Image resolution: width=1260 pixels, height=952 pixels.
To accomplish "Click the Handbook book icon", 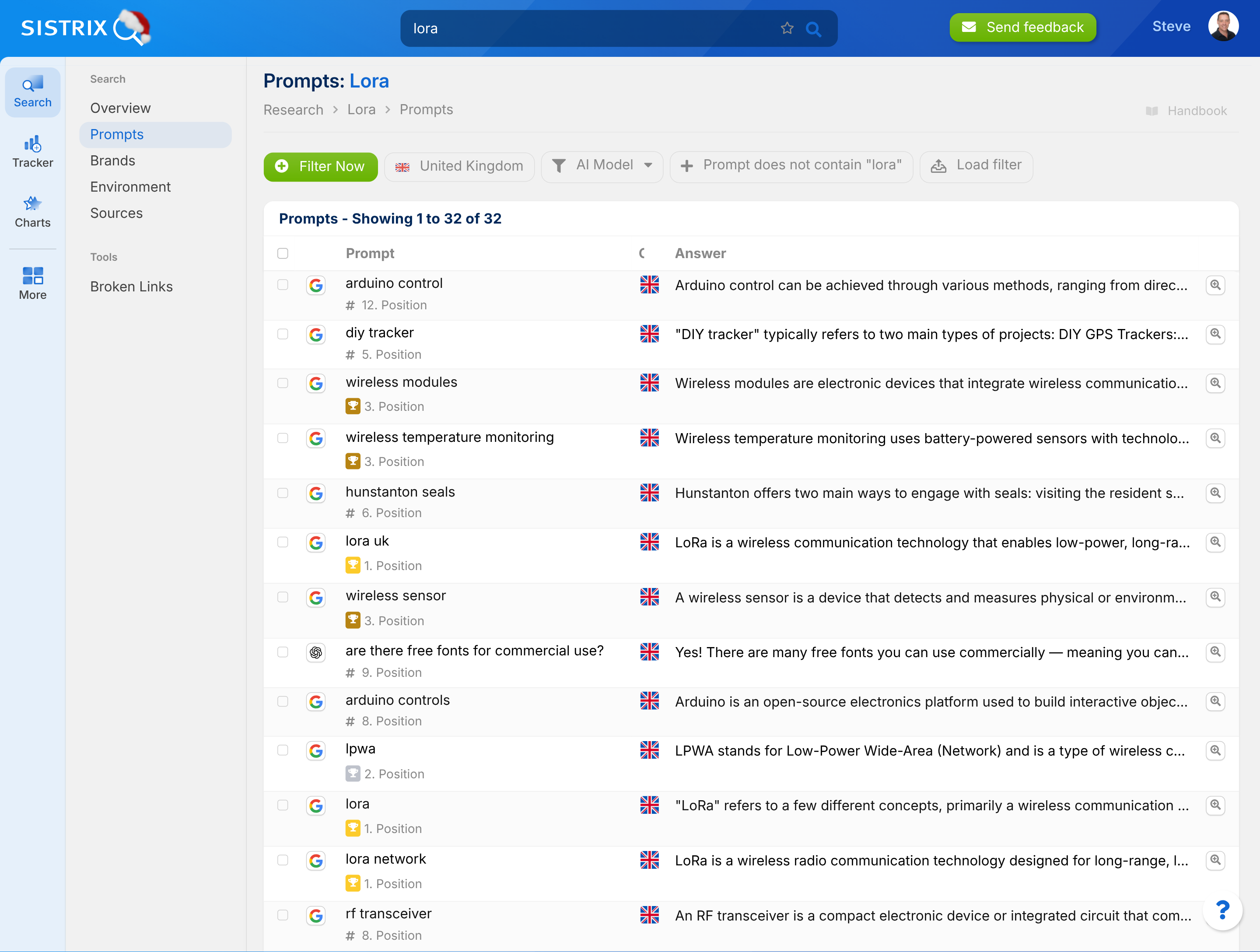I will click(1152, 111).
